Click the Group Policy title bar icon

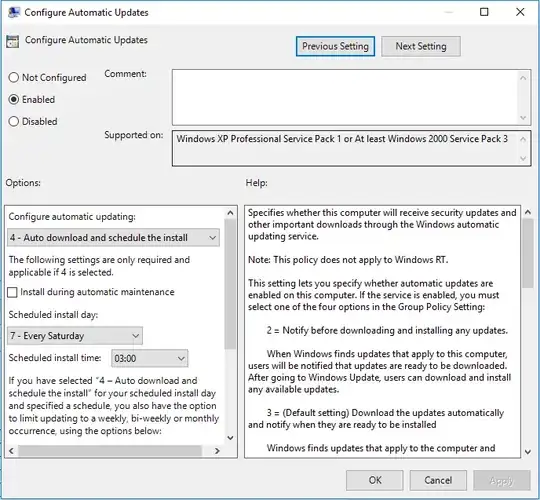pyautogui.click(x=14, y=12)
